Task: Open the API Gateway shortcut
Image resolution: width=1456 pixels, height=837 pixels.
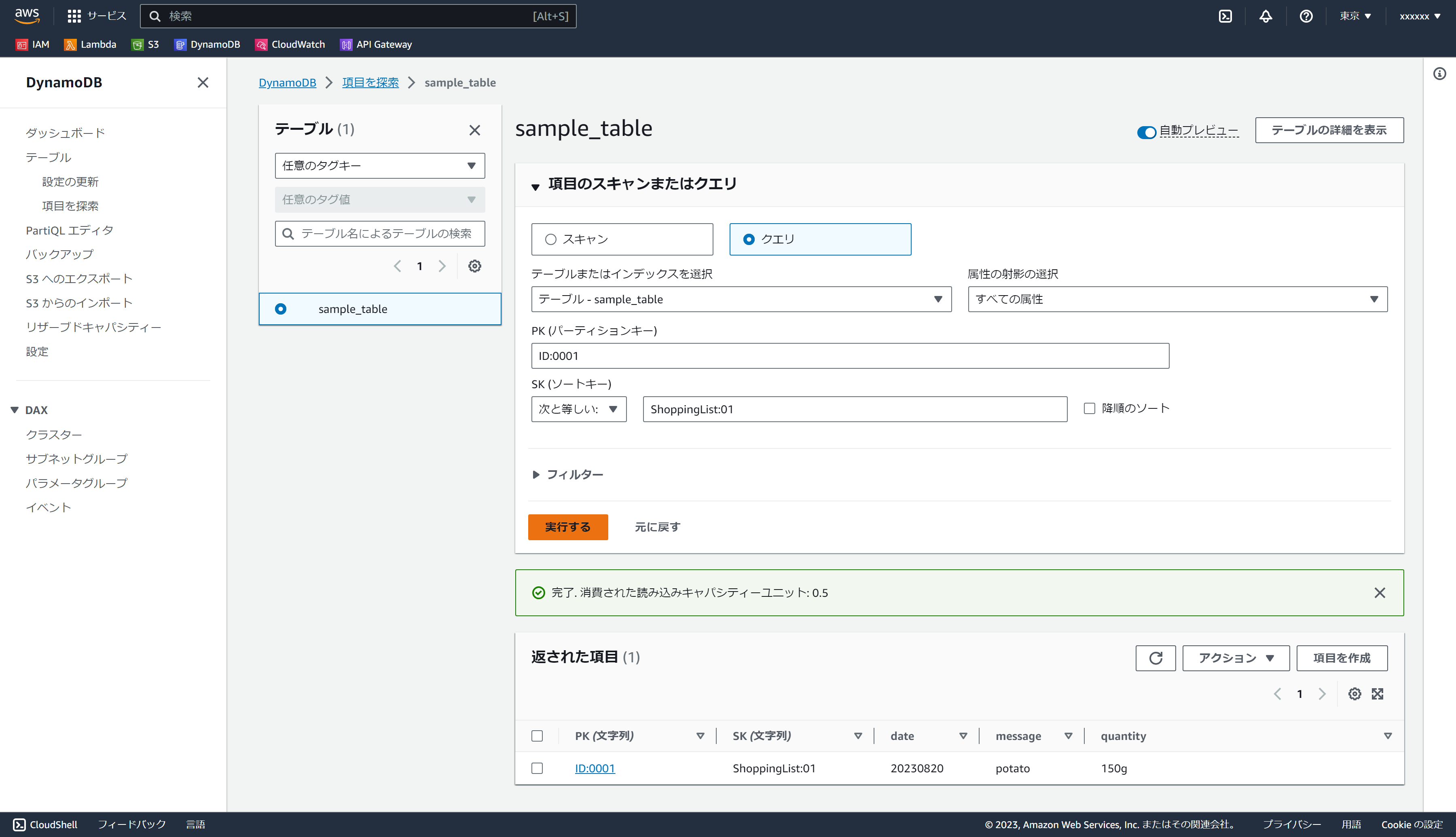Action: [376, 44]
